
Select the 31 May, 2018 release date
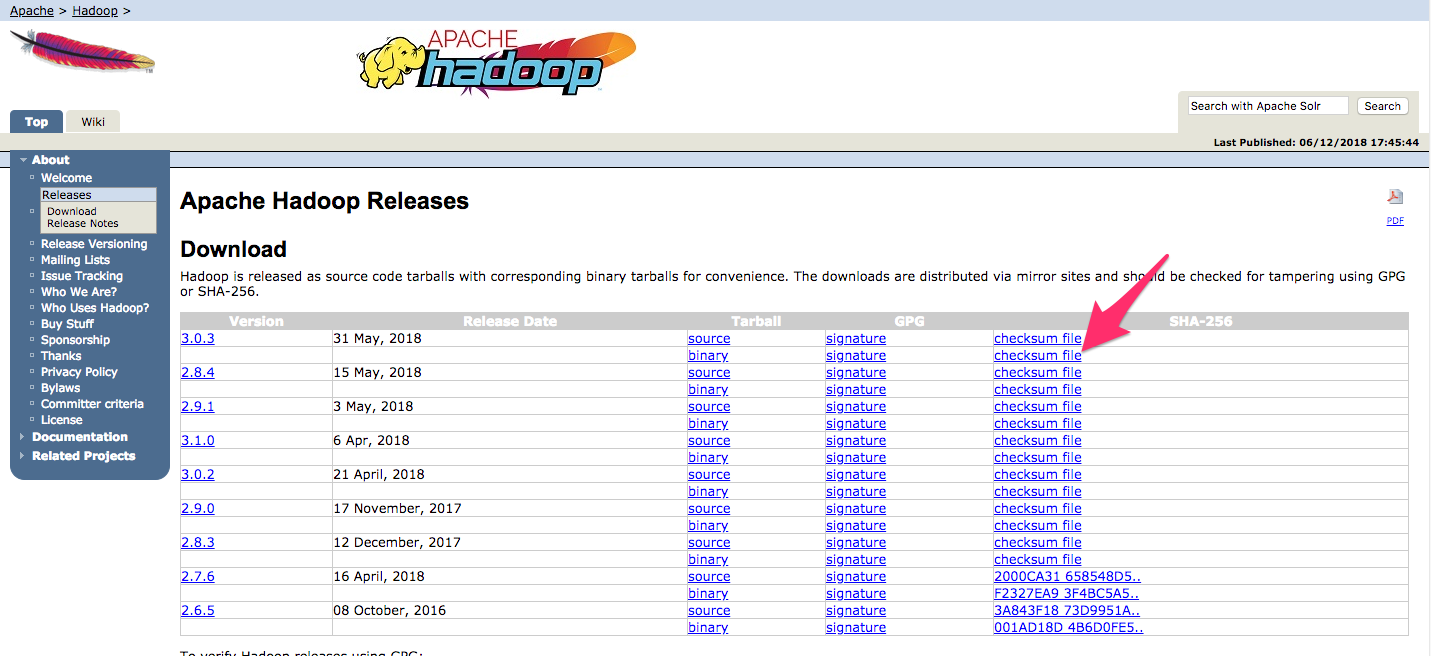(x=378, y=339)
